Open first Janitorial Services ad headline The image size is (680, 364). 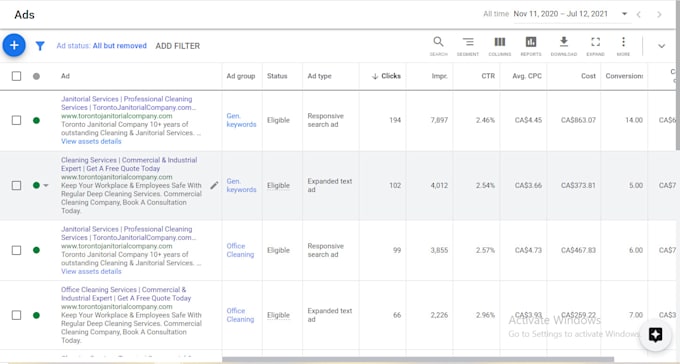pyautogui.click(x=128, y=103)
